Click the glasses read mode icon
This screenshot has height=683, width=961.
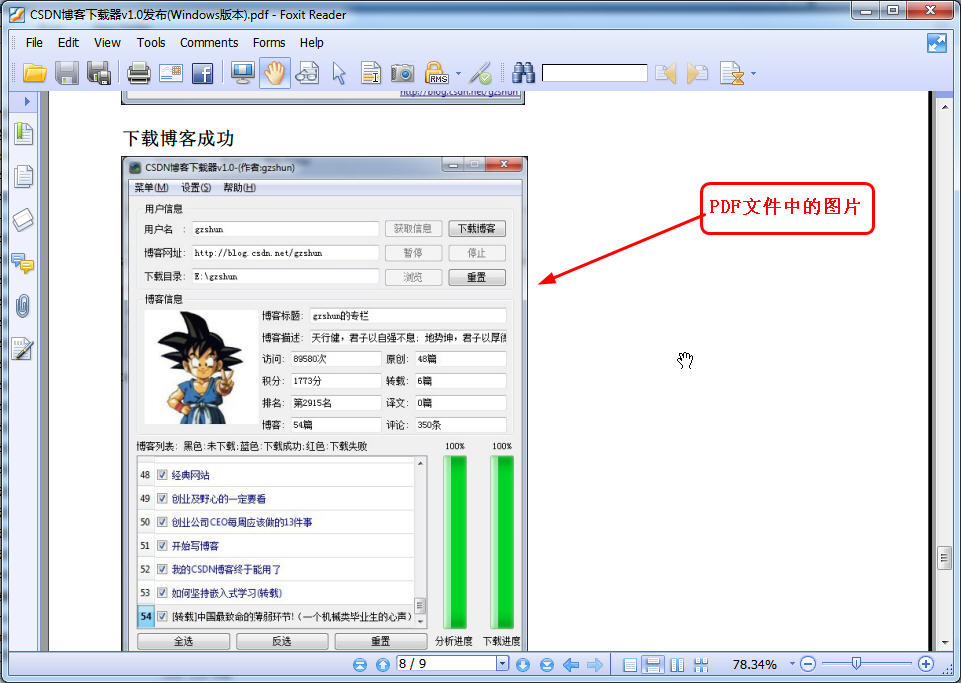(307, 74)
